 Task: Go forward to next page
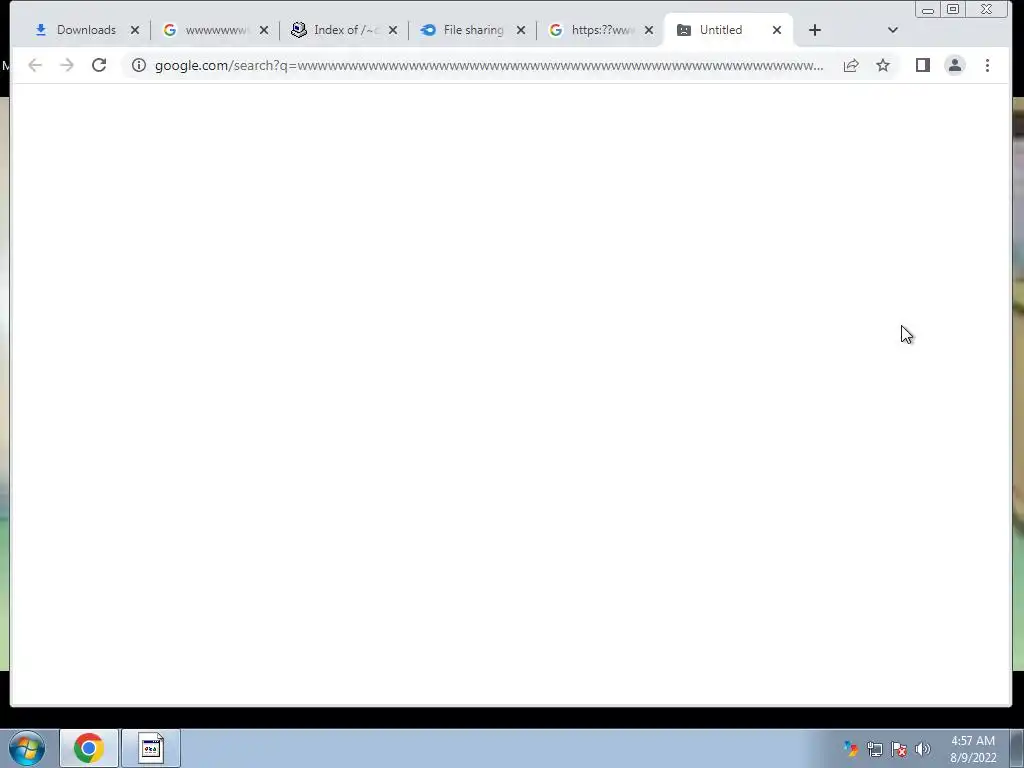(67, 65)
